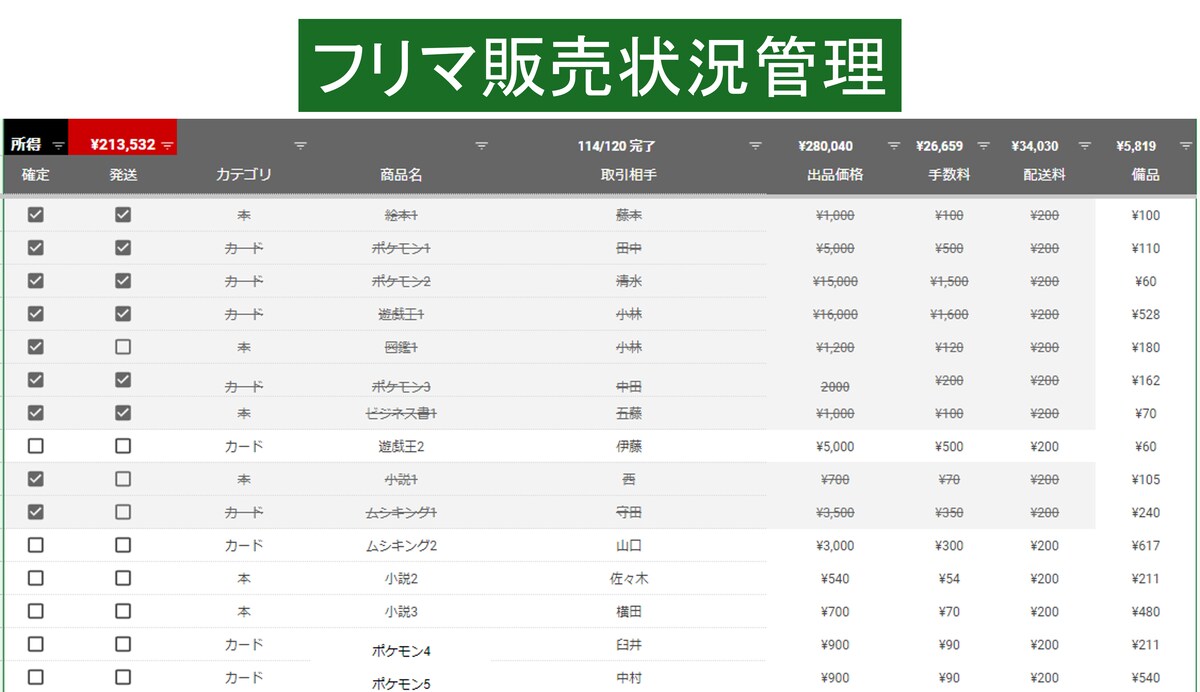Screen dimensions: 1200x692
Task: Click the partner cell 佐々木
Action: (629, 578)
